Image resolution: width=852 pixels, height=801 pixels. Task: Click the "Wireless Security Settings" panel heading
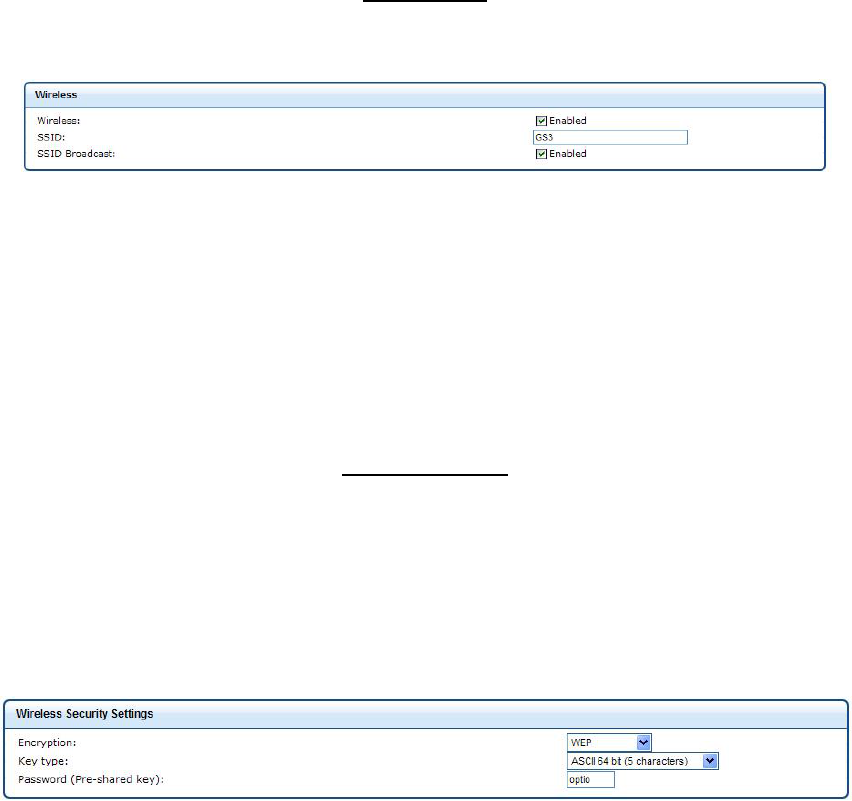pos(84,714)
